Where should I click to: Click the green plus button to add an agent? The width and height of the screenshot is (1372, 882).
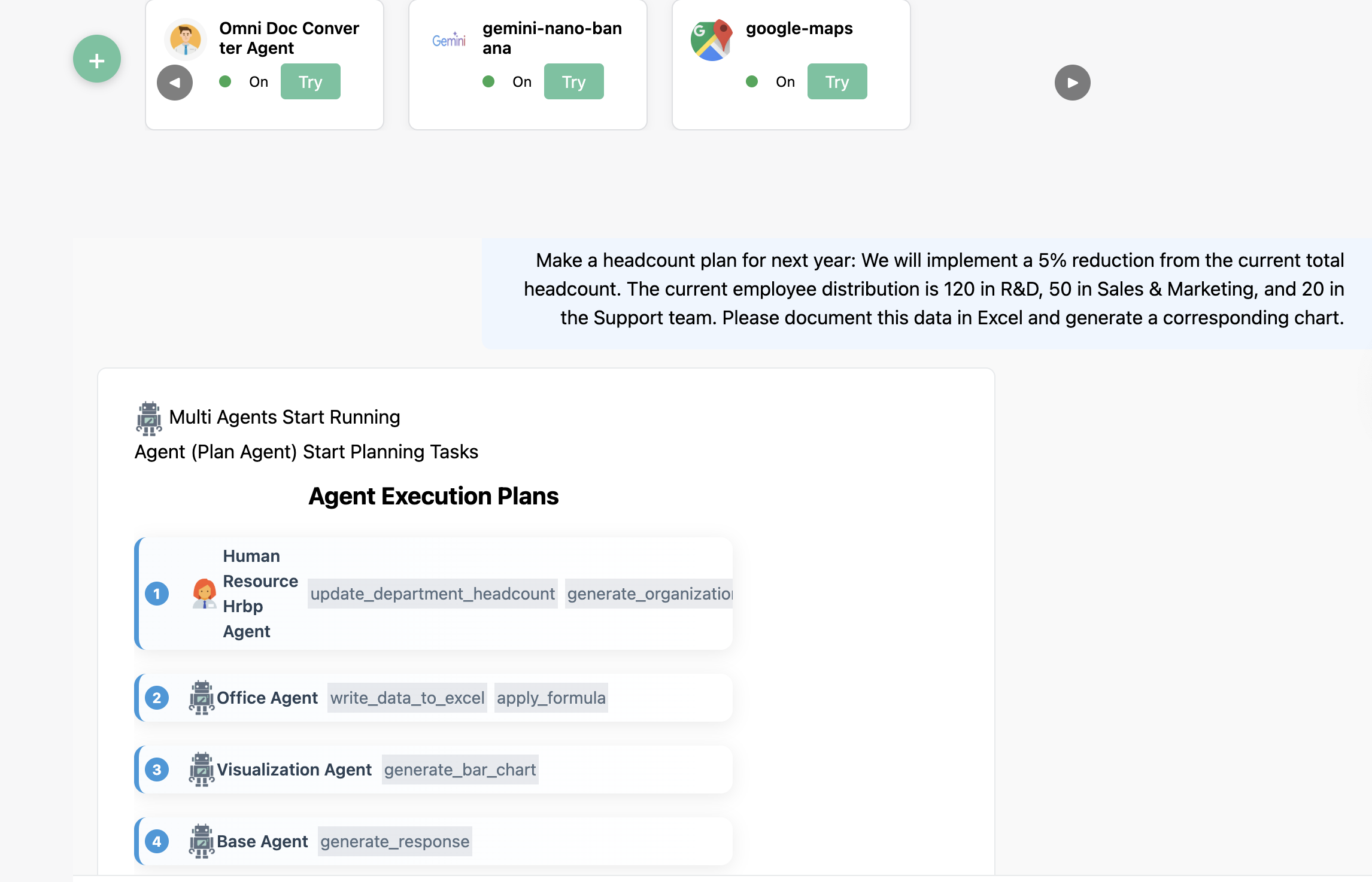pyautogui.click(x=96, y=58)
